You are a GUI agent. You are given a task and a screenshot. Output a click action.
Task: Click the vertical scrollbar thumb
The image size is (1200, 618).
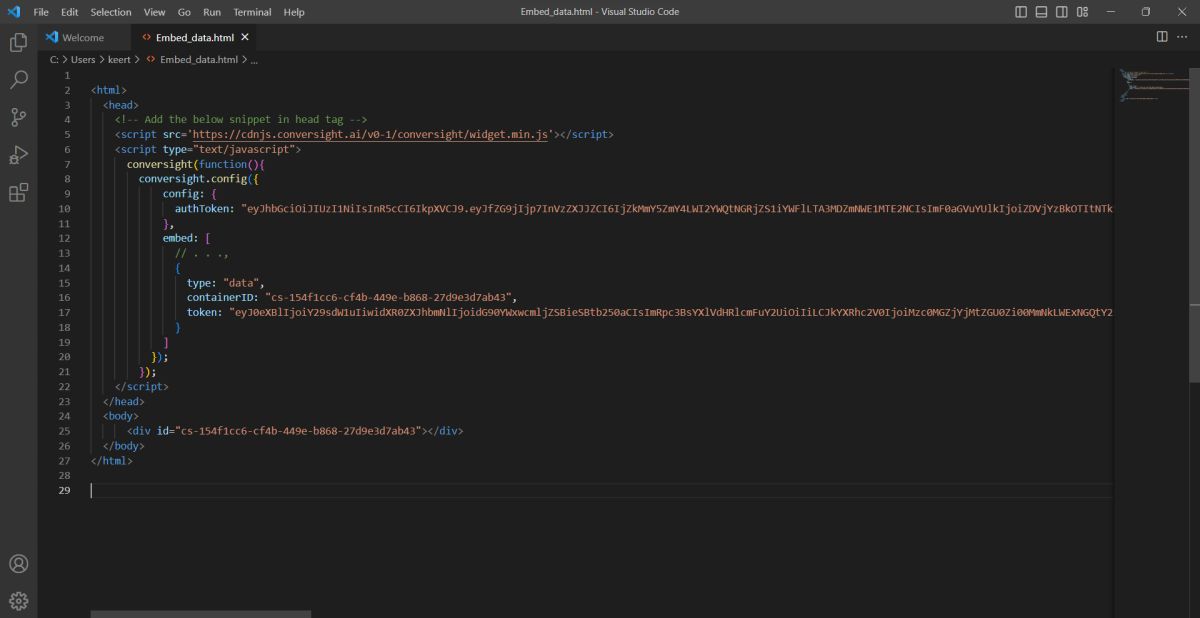(1194, 224)
